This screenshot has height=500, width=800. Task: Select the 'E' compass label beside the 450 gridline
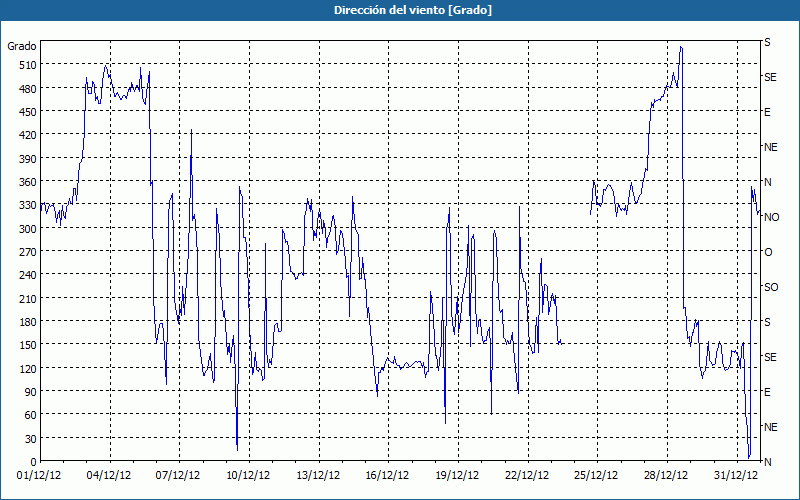coord(767,112)
